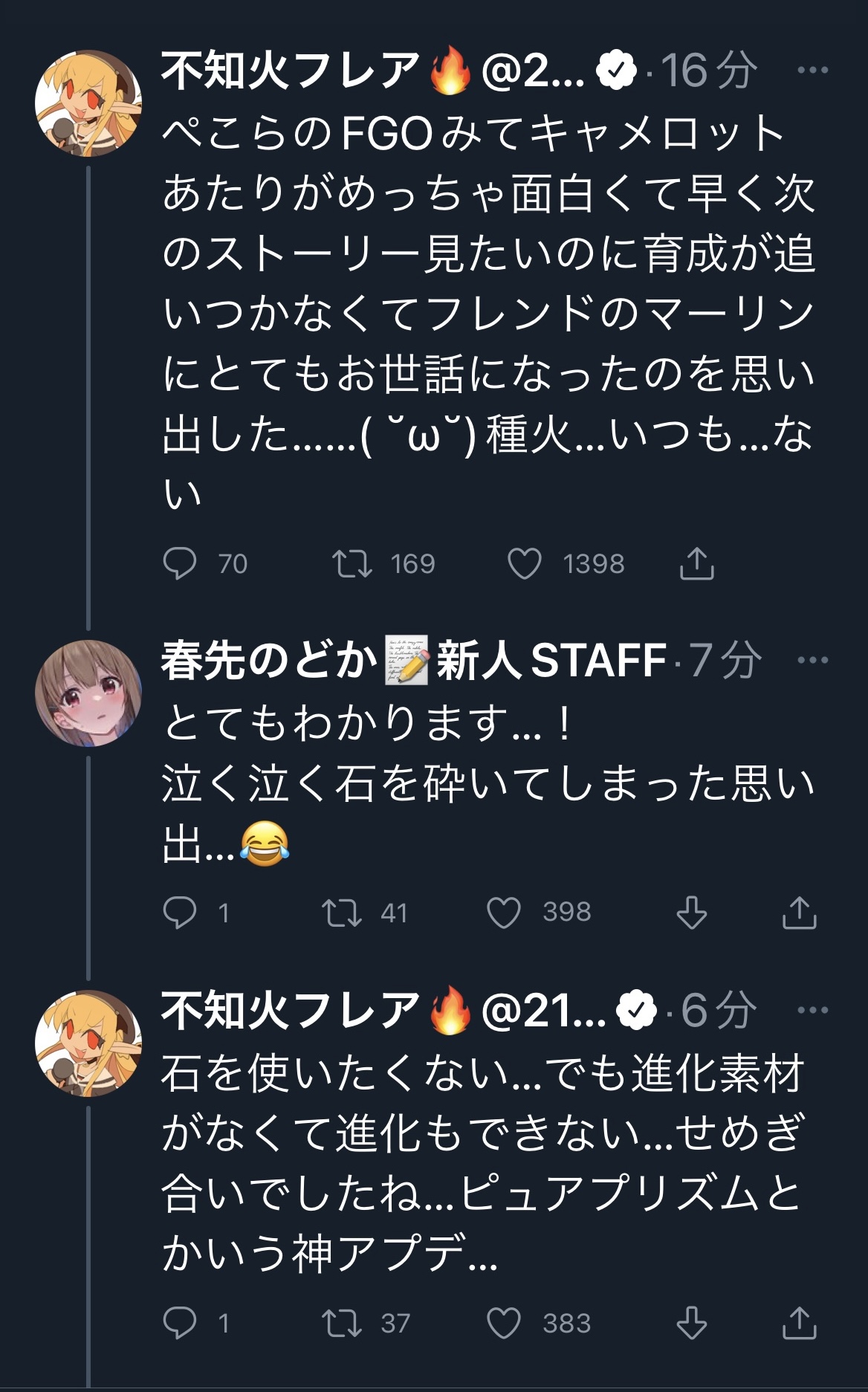Viewport: 868px width, 1392px height.
Task: Share the last tweet in the thread
Action: [x=800, y=1323]
